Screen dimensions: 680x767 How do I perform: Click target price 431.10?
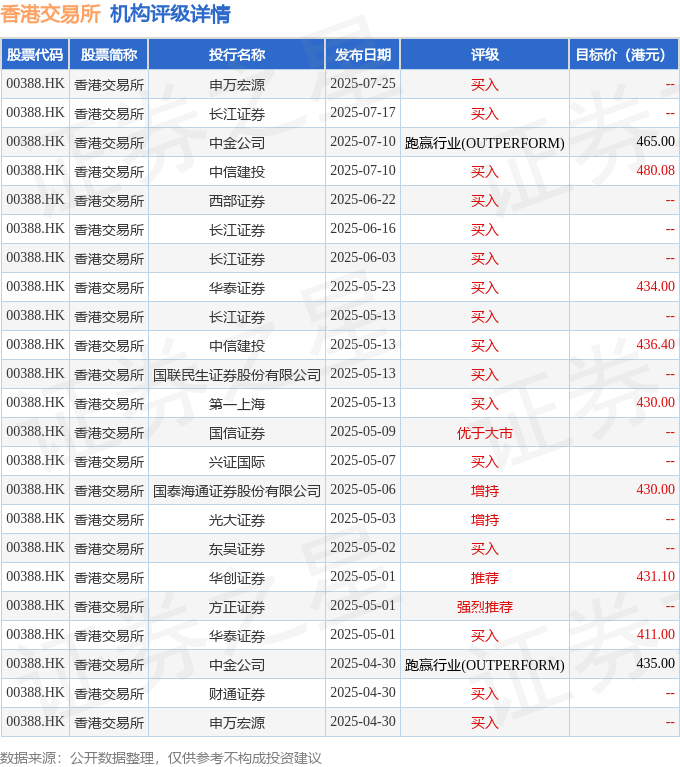655,576
